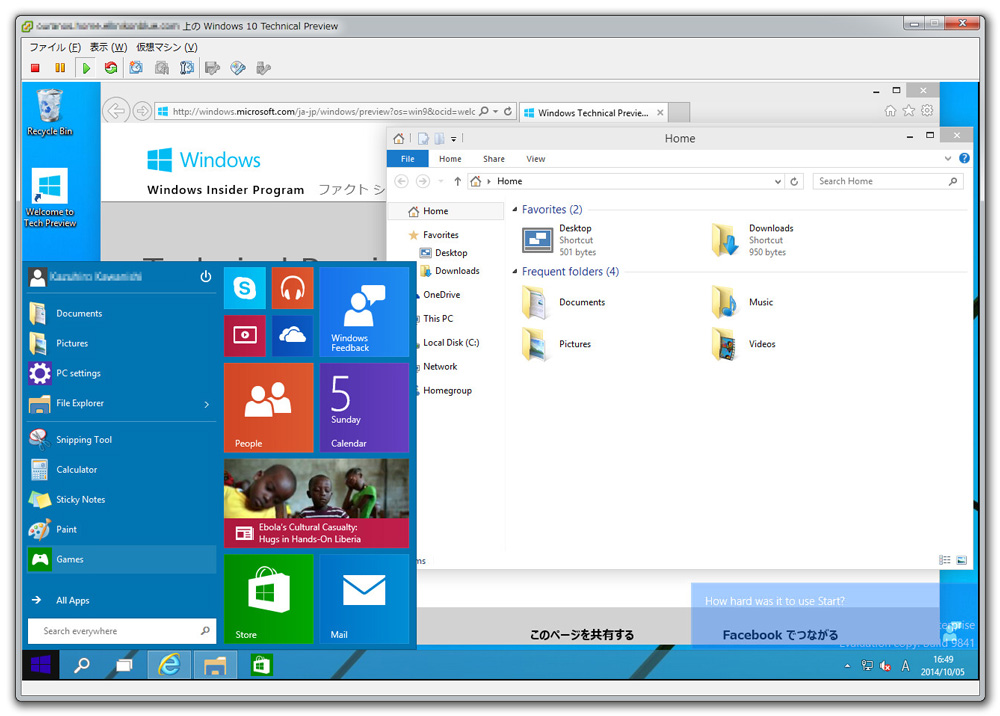This screenshot has height=716, width=1000.
Task: Click the CD/DVD drive toolbar icon
Action: tap(238, 68)
